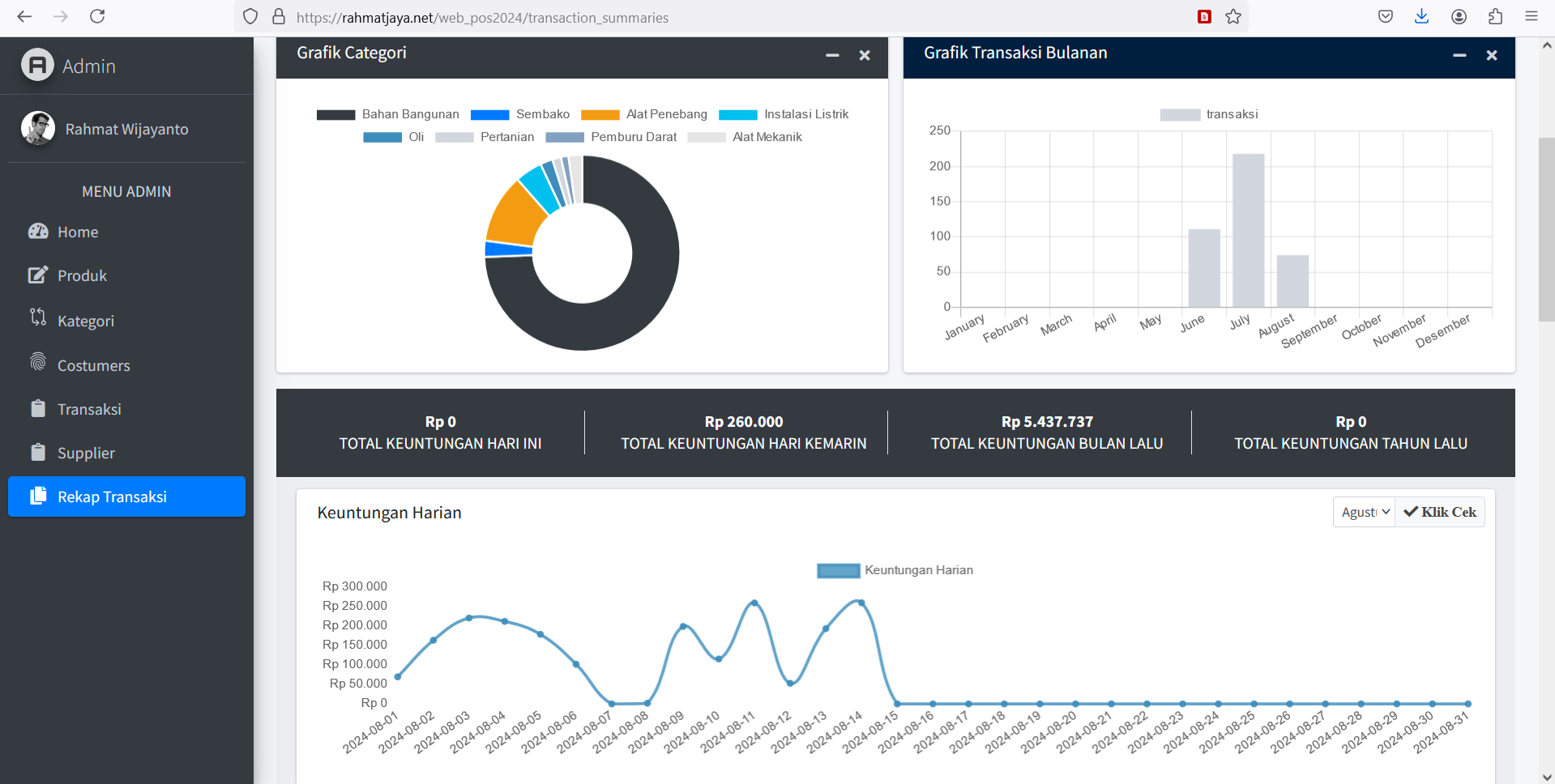The width and height of the screenshot is (1555, 784).
Task: Click the Instalasi Listrik color swatch
Action: (x=737, y=115)
